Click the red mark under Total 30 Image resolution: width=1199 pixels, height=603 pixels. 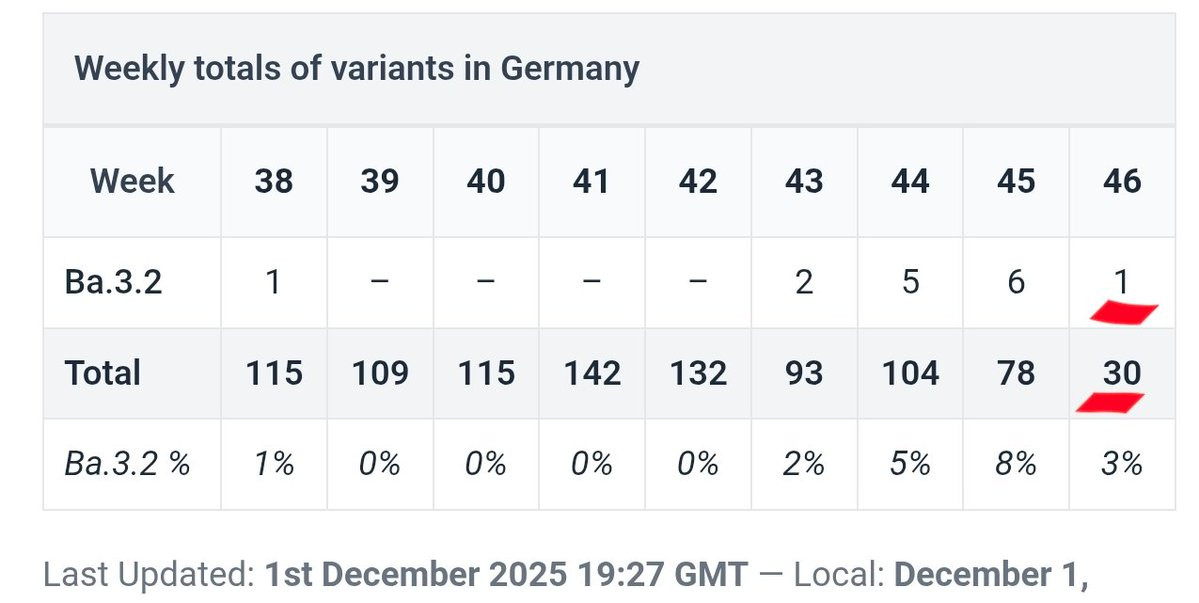tap(1110, 403)
